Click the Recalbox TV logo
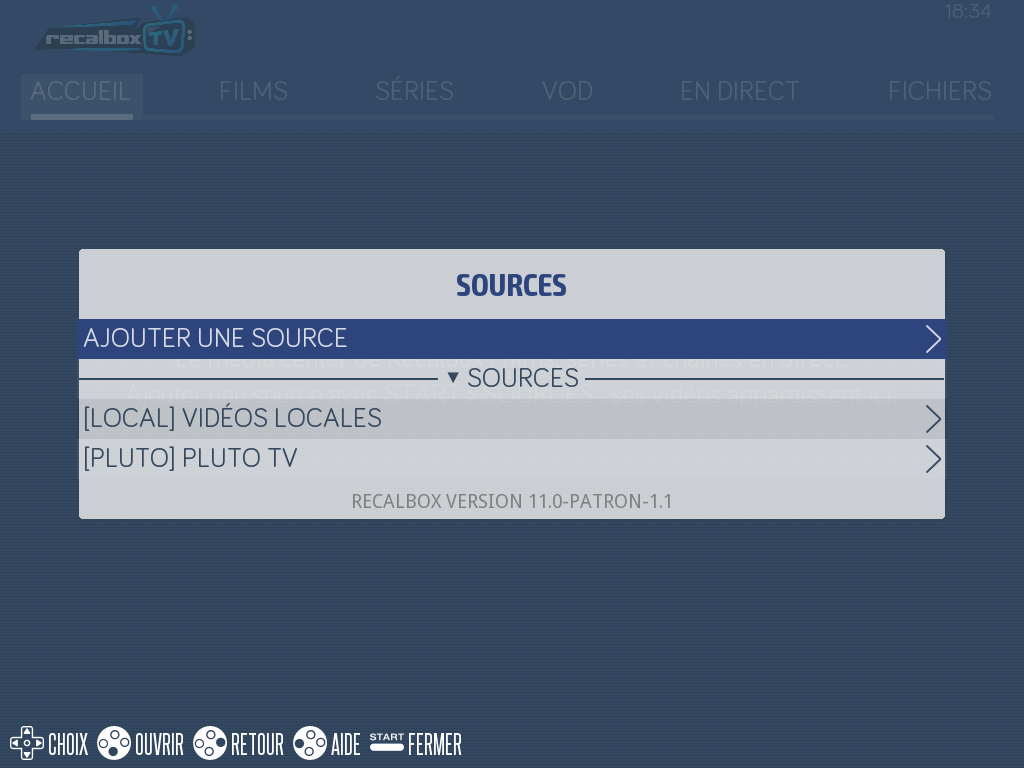 (x=115, y=32)
